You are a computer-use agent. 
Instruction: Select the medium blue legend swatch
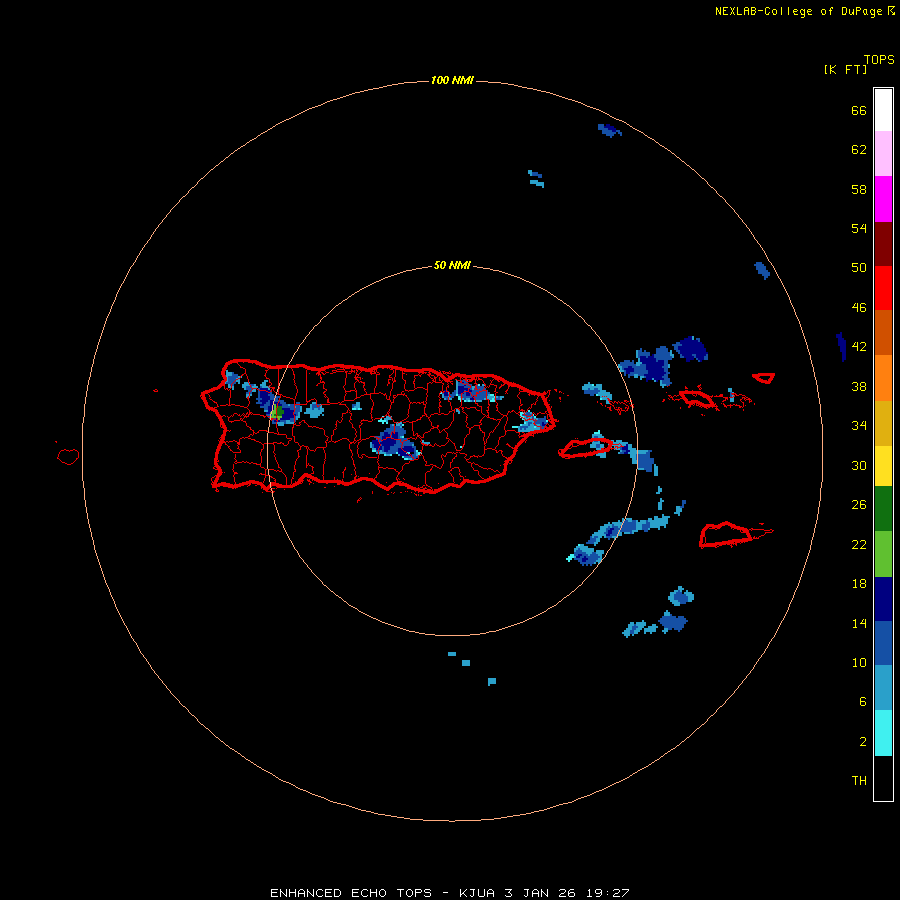[x=883, y=643]
